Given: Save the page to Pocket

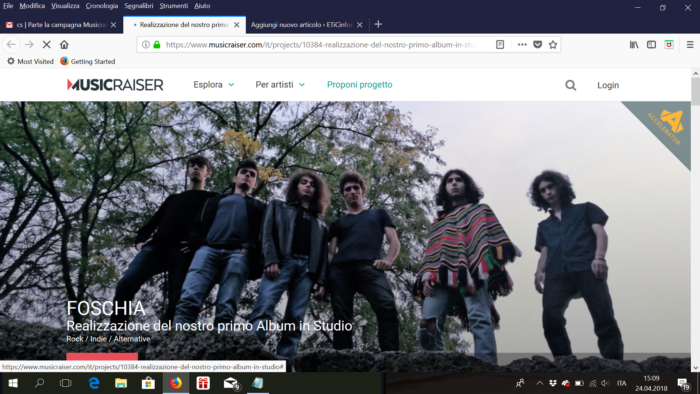Looking at the screenshot, I should (x=538, y=45).
